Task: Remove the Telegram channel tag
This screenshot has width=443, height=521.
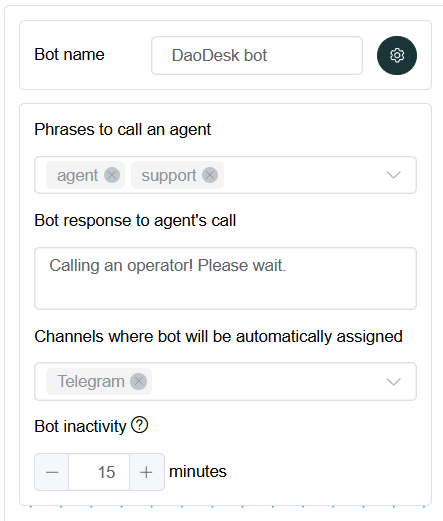Action: click(x=139, y=381)
